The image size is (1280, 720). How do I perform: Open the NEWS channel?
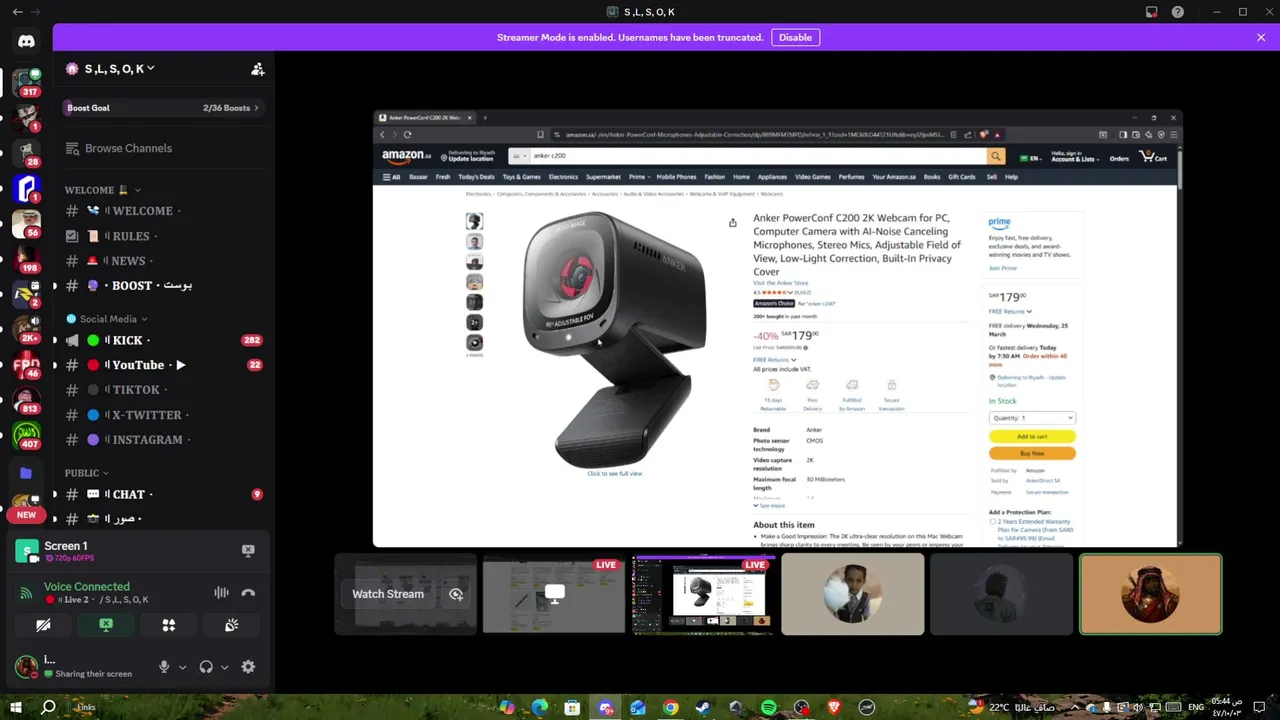(162, 261)
